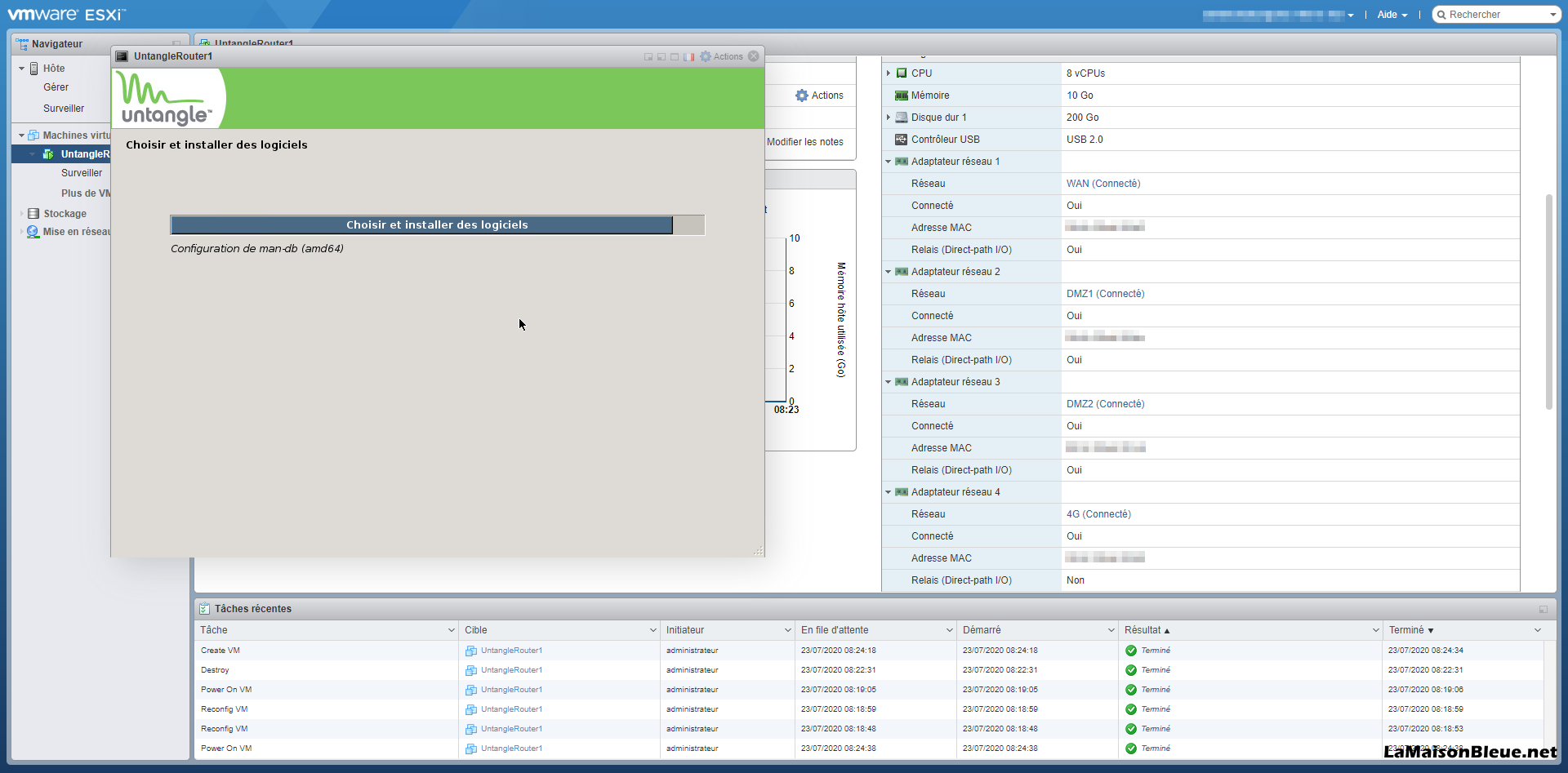Click the Adaptateur réseau 4 card icon
The height and width of the screenshot is (773, 1568).
pos(902,492)
